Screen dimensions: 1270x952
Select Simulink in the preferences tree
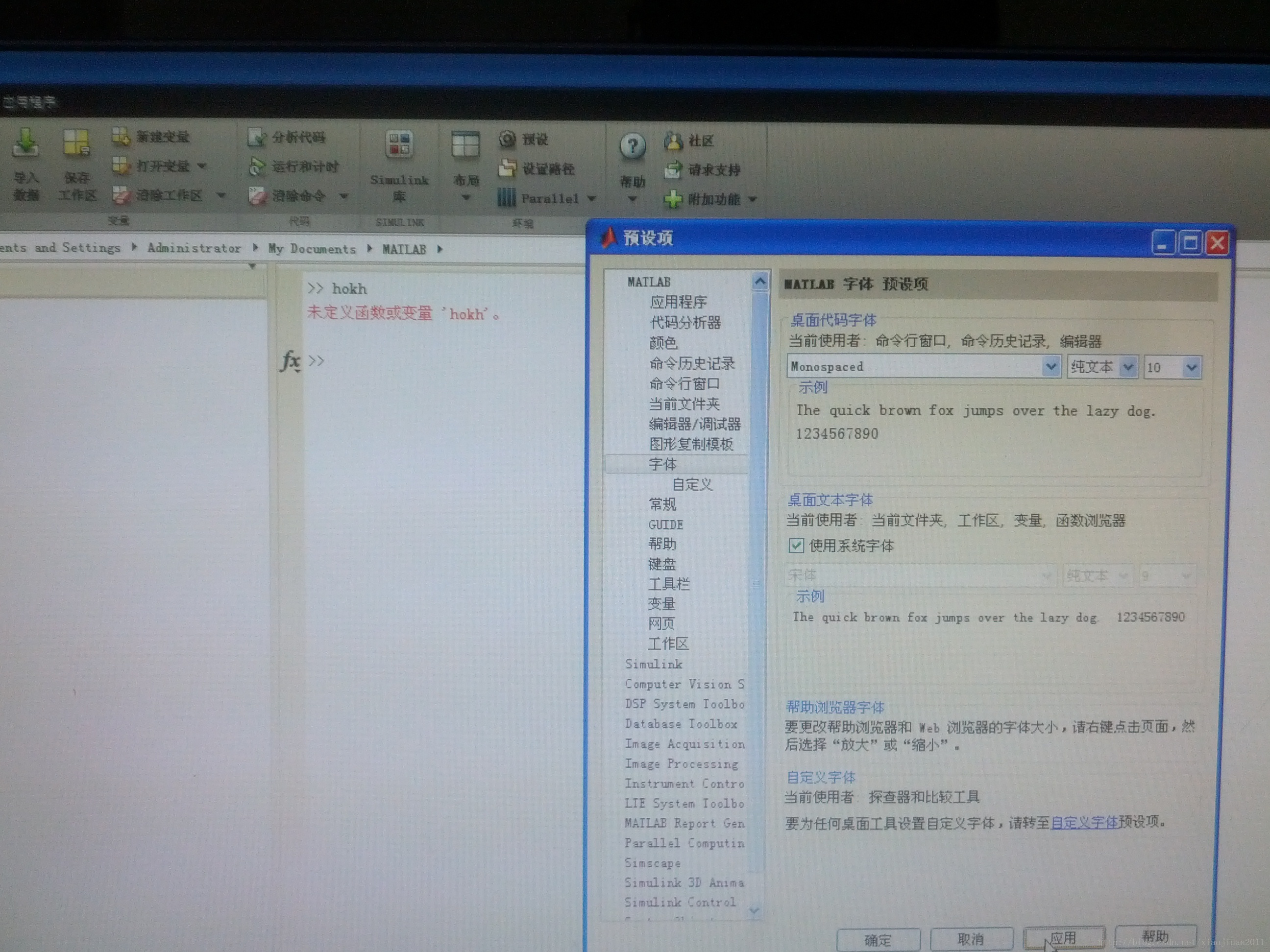pyautogui.click(x=653, y=664)
